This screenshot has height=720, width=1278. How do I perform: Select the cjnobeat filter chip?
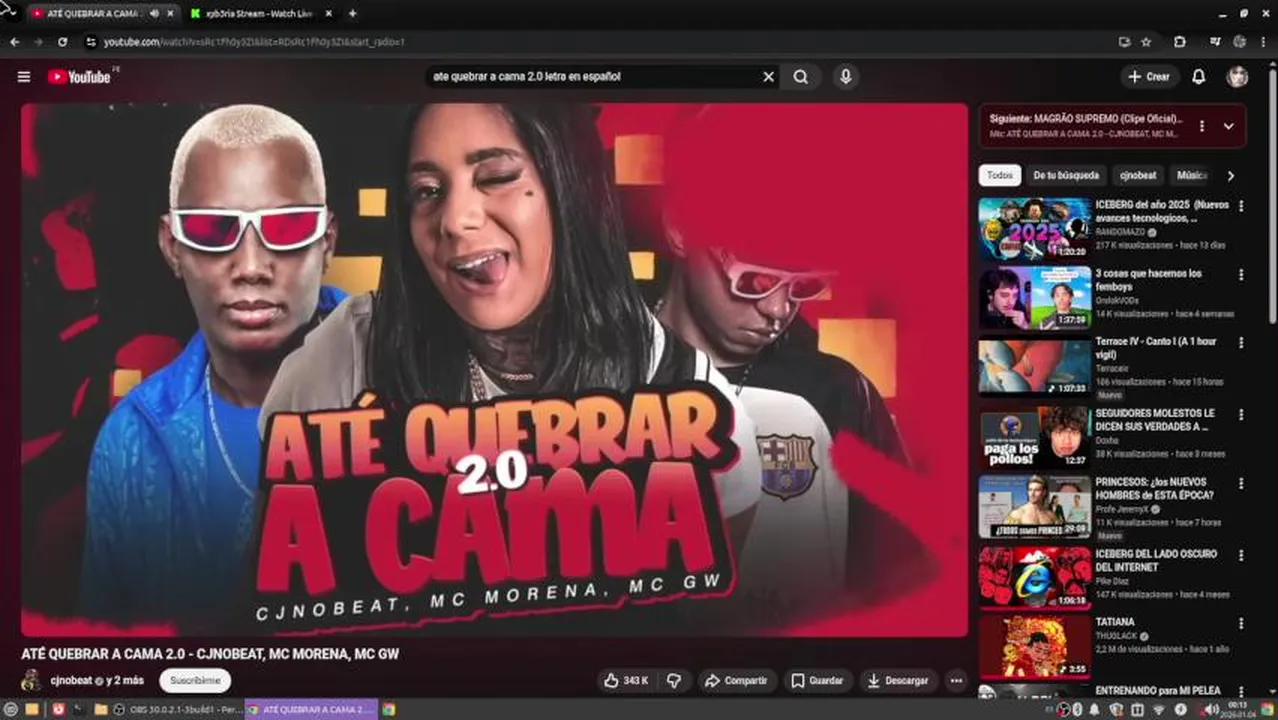point(1138,175)
